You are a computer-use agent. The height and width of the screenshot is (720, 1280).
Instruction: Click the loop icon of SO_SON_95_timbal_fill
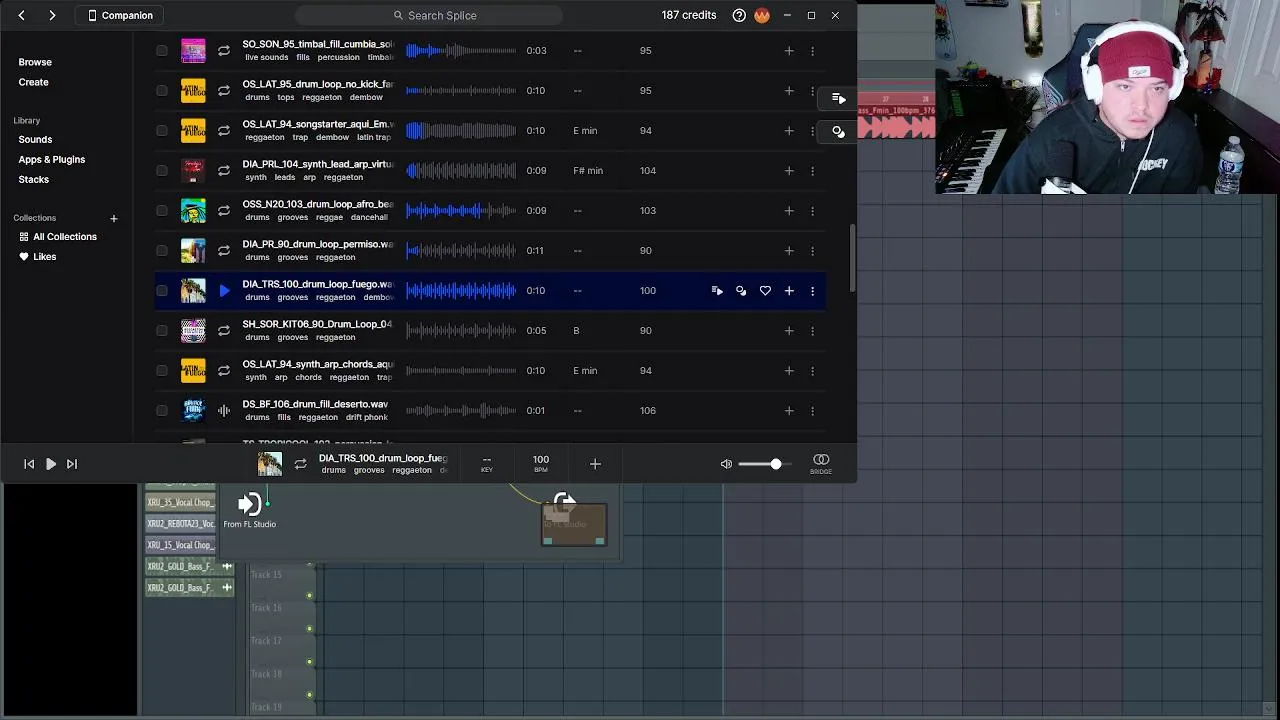tap(224, 50)
